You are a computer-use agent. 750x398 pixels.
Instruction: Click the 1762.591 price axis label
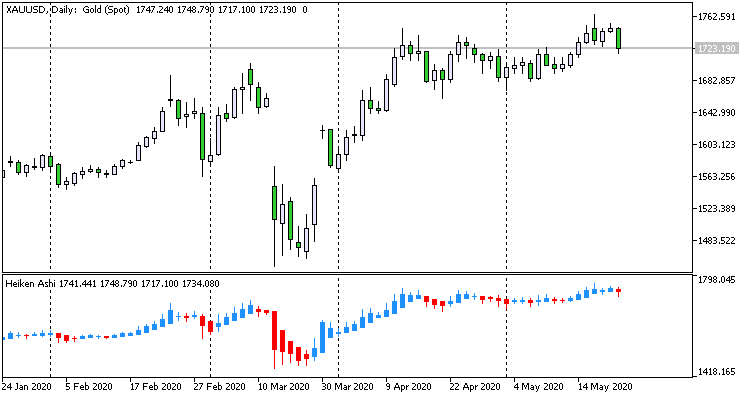point(716,17)
